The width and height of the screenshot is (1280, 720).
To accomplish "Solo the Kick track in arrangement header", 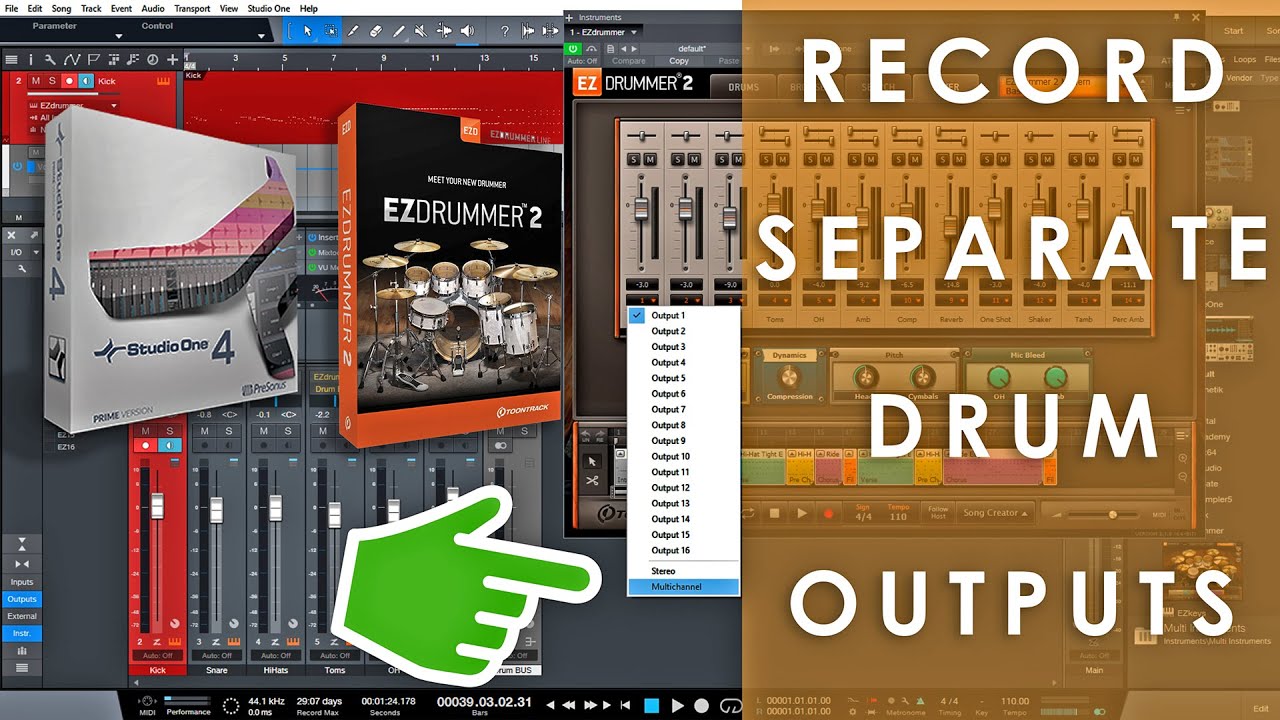I will click(x=51, y=80).
